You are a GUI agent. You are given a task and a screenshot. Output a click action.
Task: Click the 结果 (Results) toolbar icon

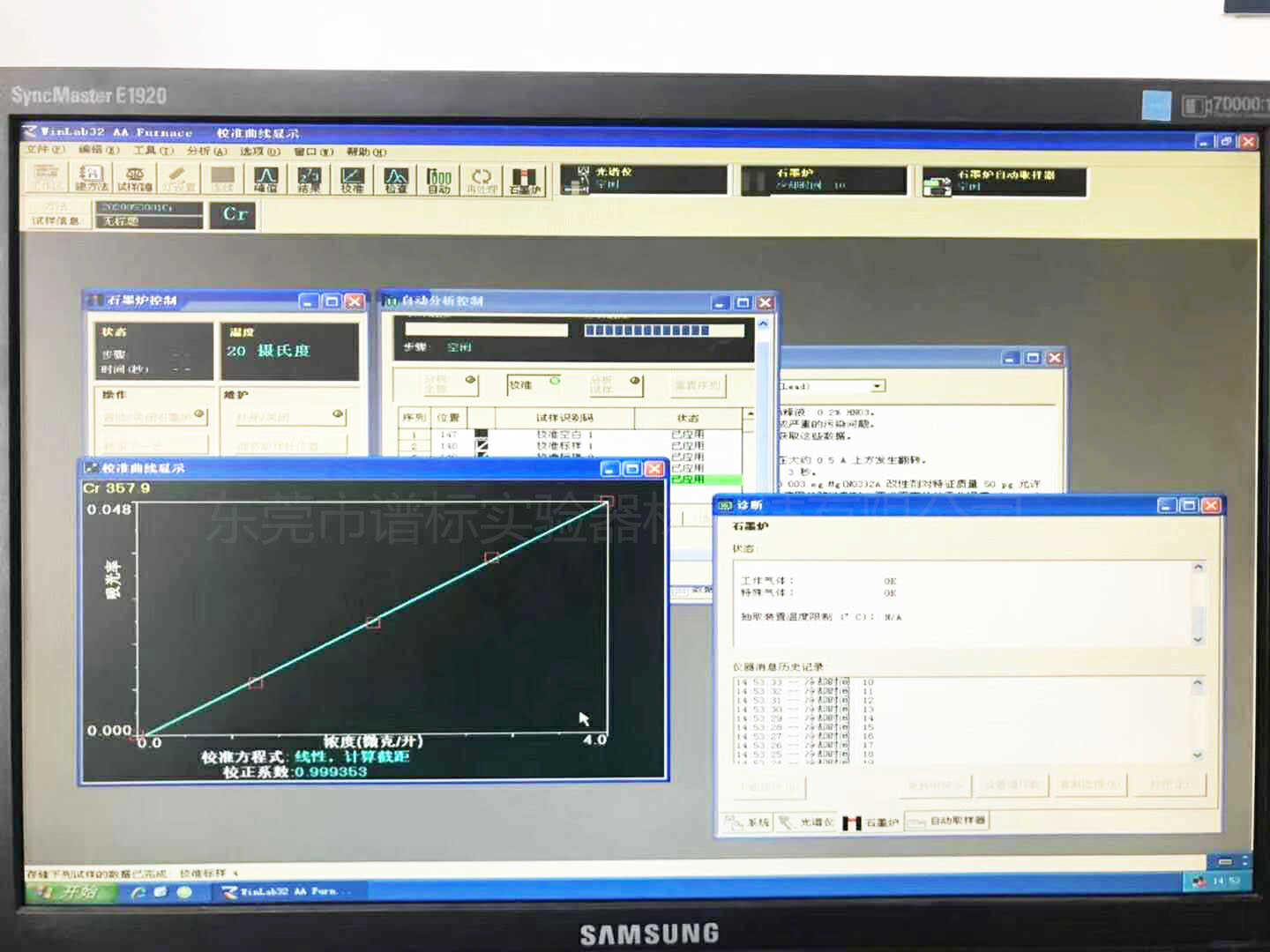tap(309, 179)
